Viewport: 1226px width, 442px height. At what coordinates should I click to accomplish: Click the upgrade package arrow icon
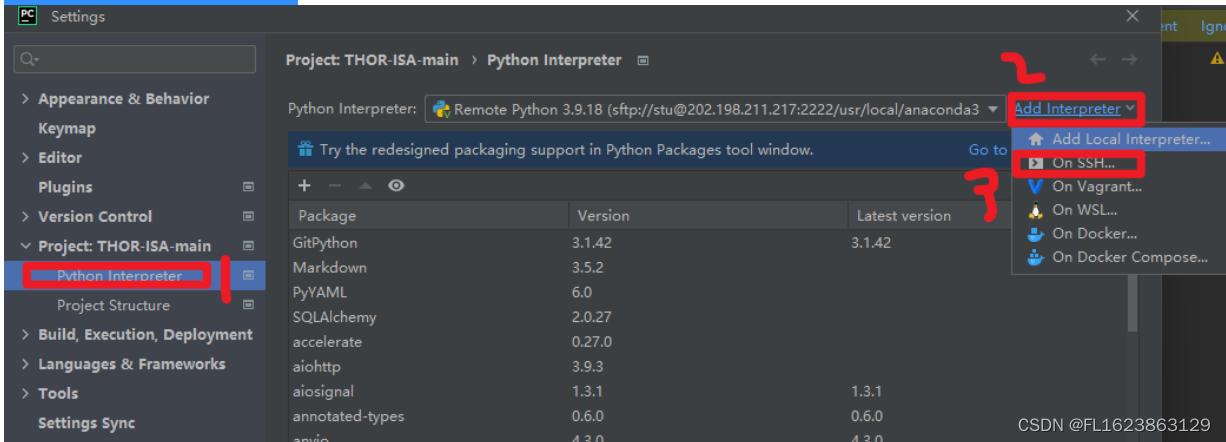pyautogui.click(x=366, y=185)
